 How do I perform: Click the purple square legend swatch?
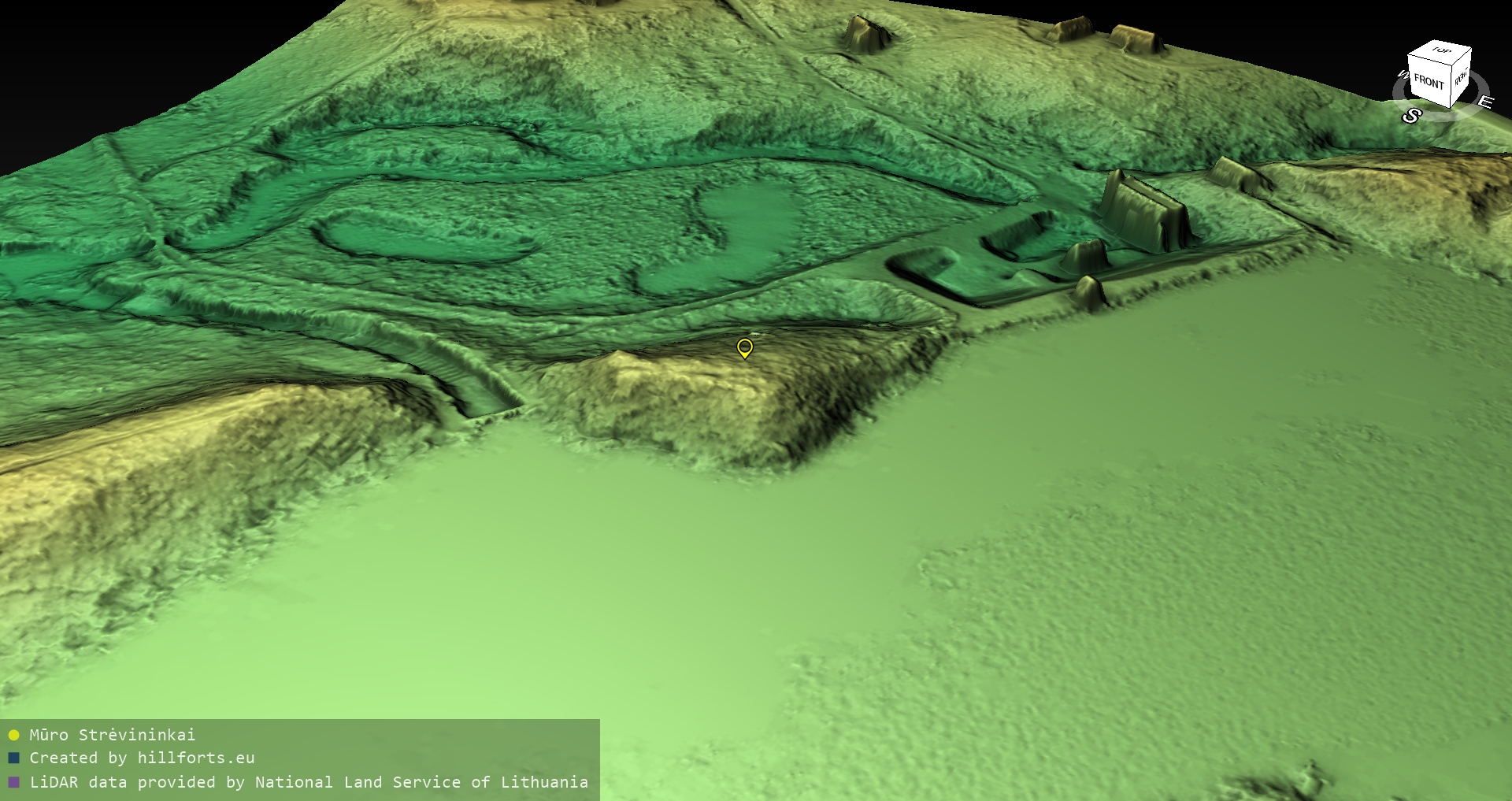click(x=13, y=782)
